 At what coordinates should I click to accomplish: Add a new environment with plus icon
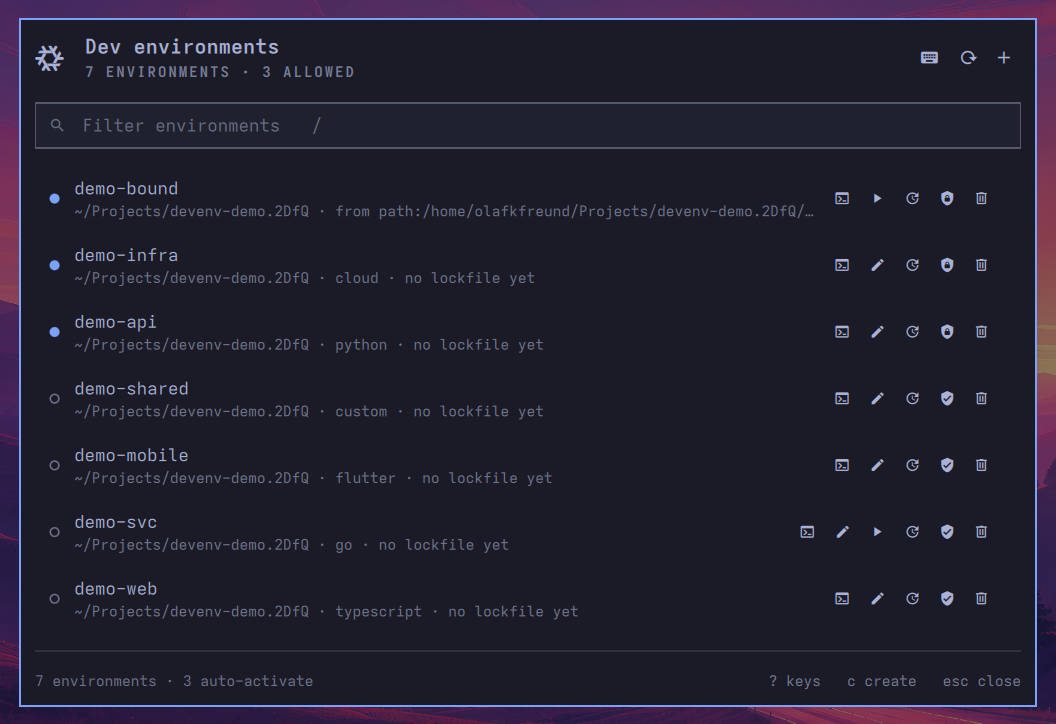click(x=1003, y=58)
